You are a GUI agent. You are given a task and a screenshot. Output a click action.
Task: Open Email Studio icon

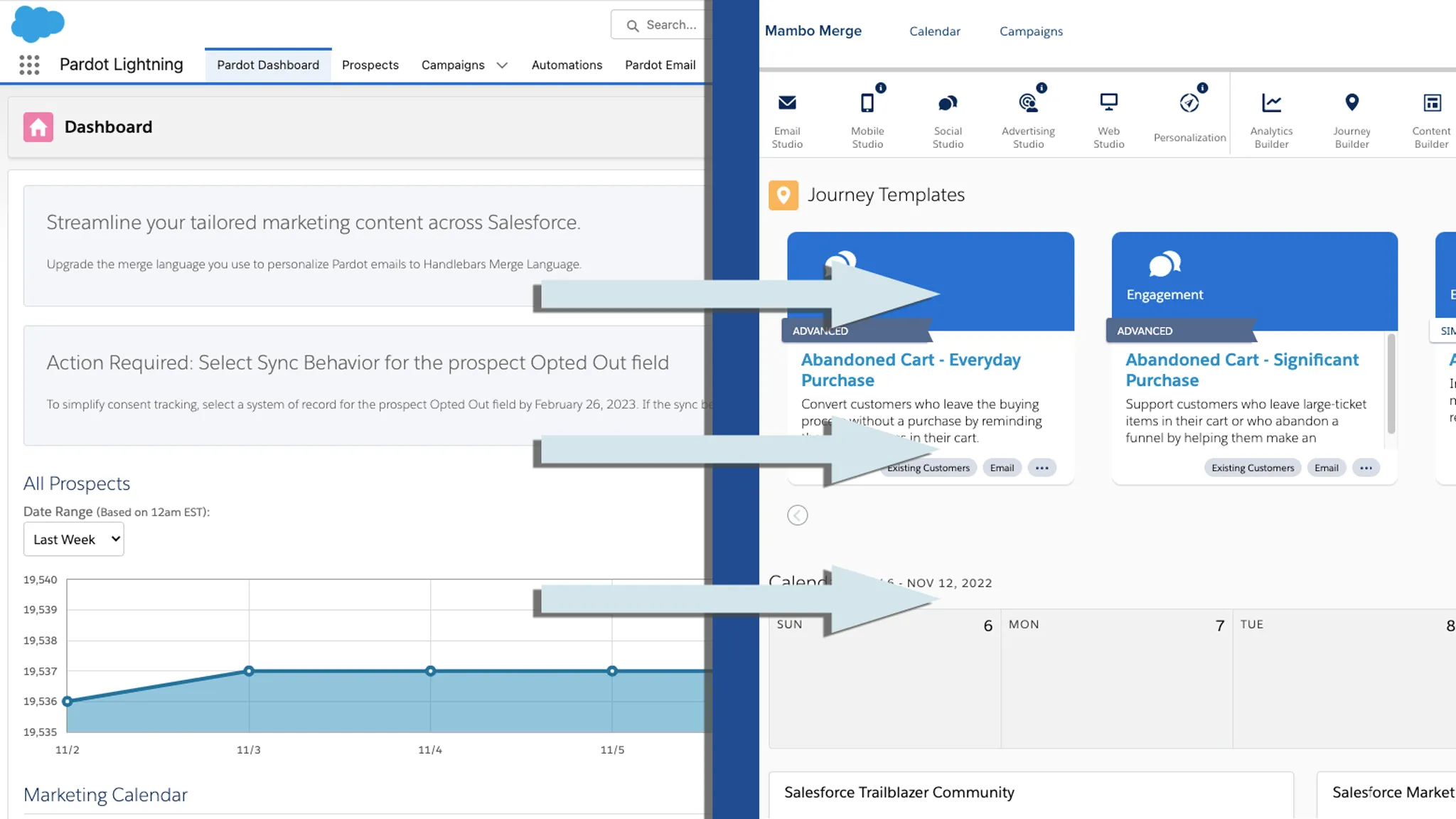click(x=787, y=103)
